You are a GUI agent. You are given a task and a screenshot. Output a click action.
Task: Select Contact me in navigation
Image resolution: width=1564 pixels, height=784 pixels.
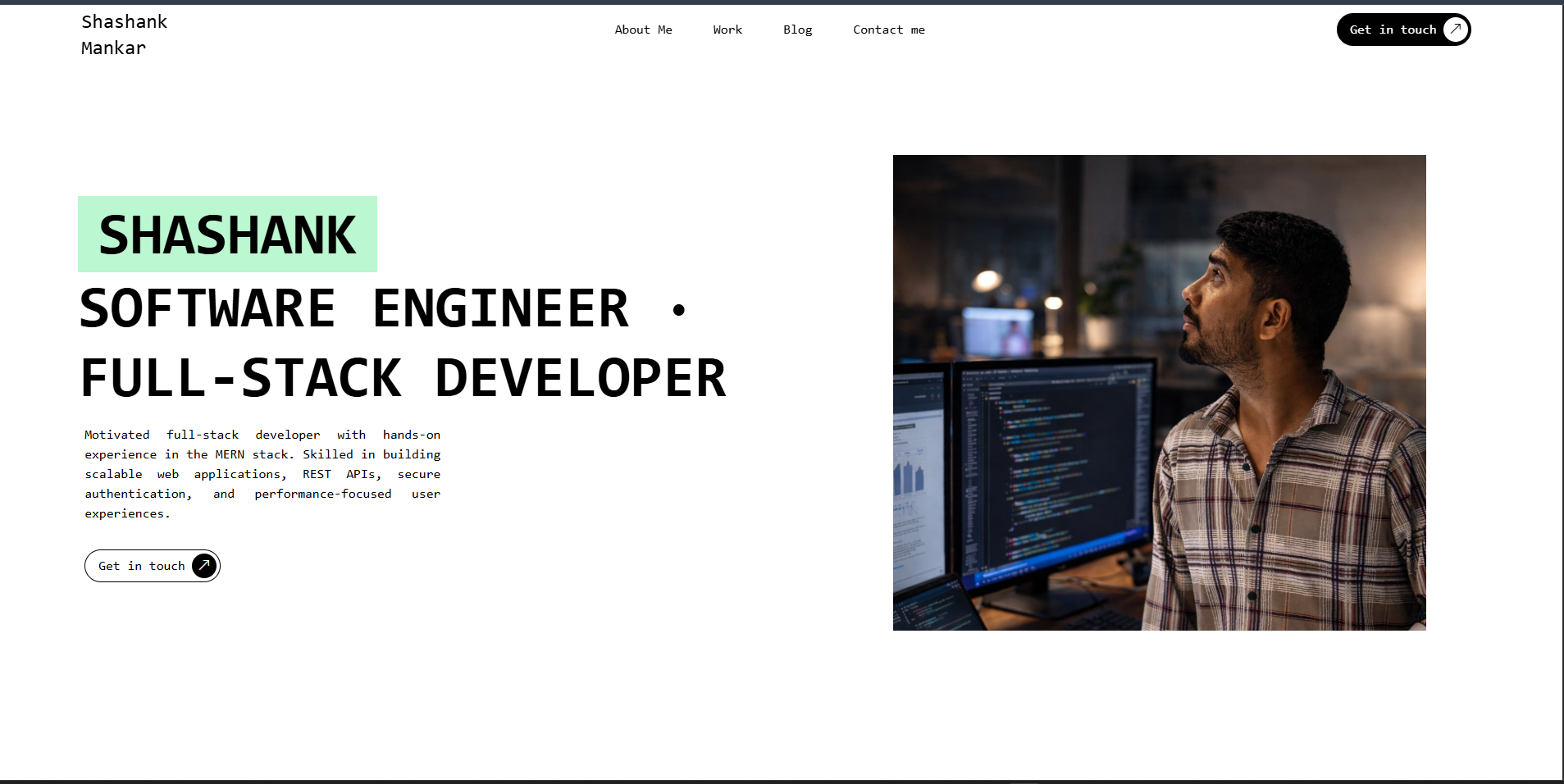coord(888,30)
